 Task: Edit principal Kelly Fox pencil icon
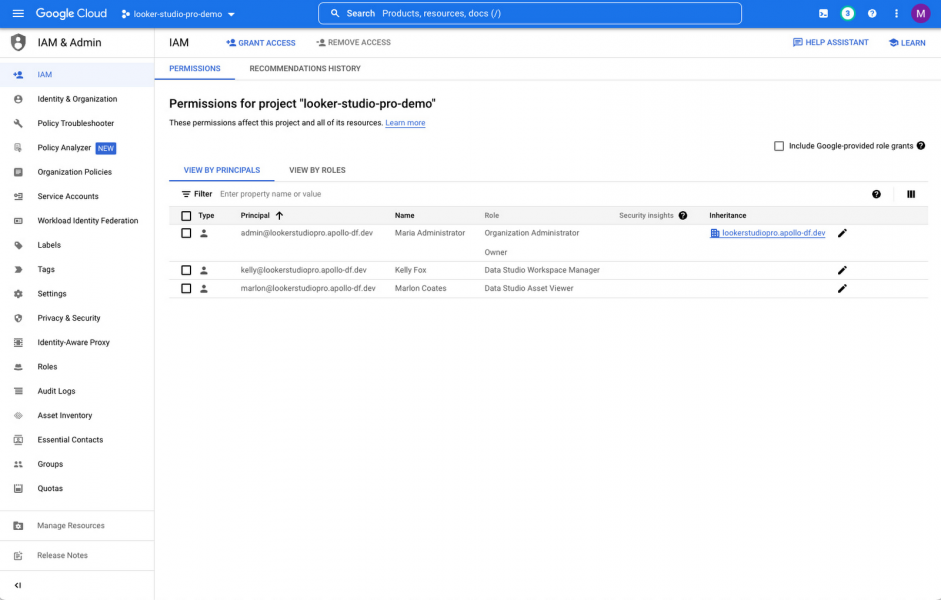tap(842, 270)
